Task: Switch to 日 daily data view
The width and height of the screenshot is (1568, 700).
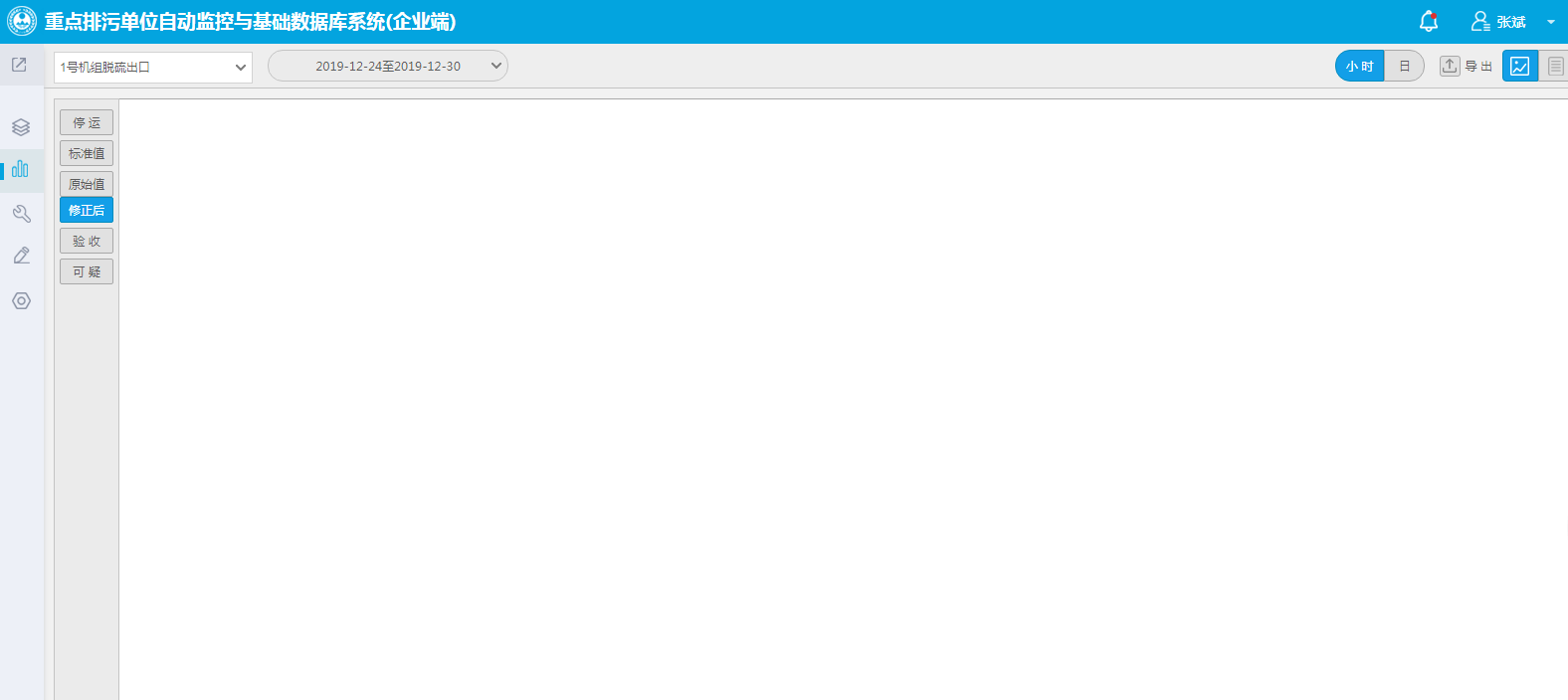Action: pyautogui.click(x=1405, y=66)
